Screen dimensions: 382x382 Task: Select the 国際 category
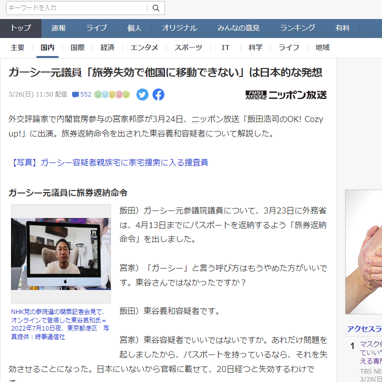pyautogui.click(x=77, y=48)
